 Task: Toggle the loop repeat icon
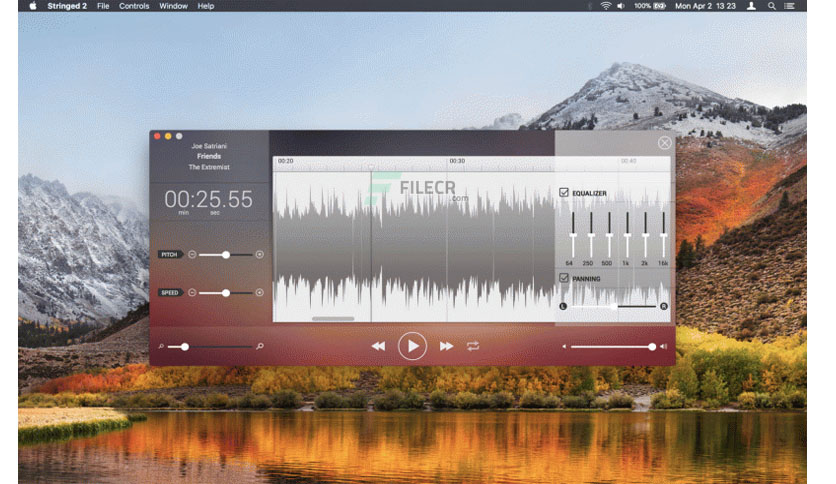(473, 346)
